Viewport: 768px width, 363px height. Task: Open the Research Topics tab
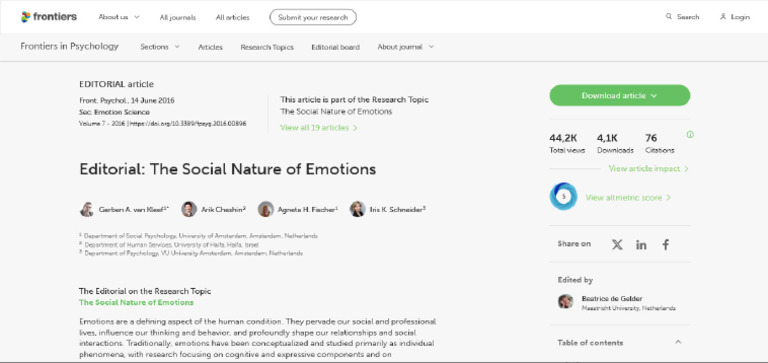tap(267, 47)
